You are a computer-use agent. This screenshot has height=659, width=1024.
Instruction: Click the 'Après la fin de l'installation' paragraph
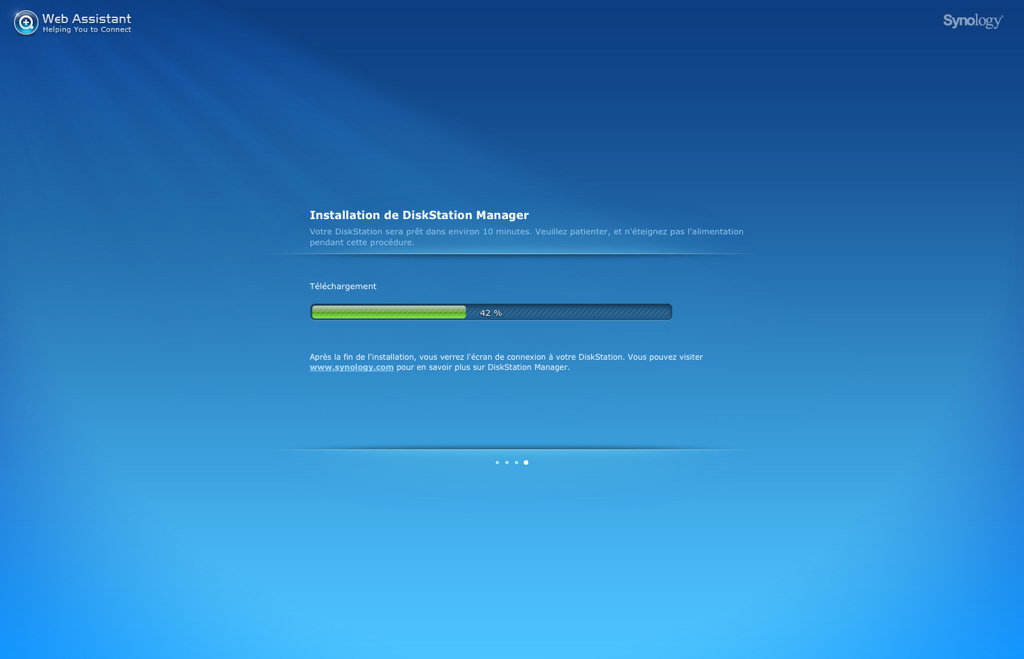(x=506, y=362)
